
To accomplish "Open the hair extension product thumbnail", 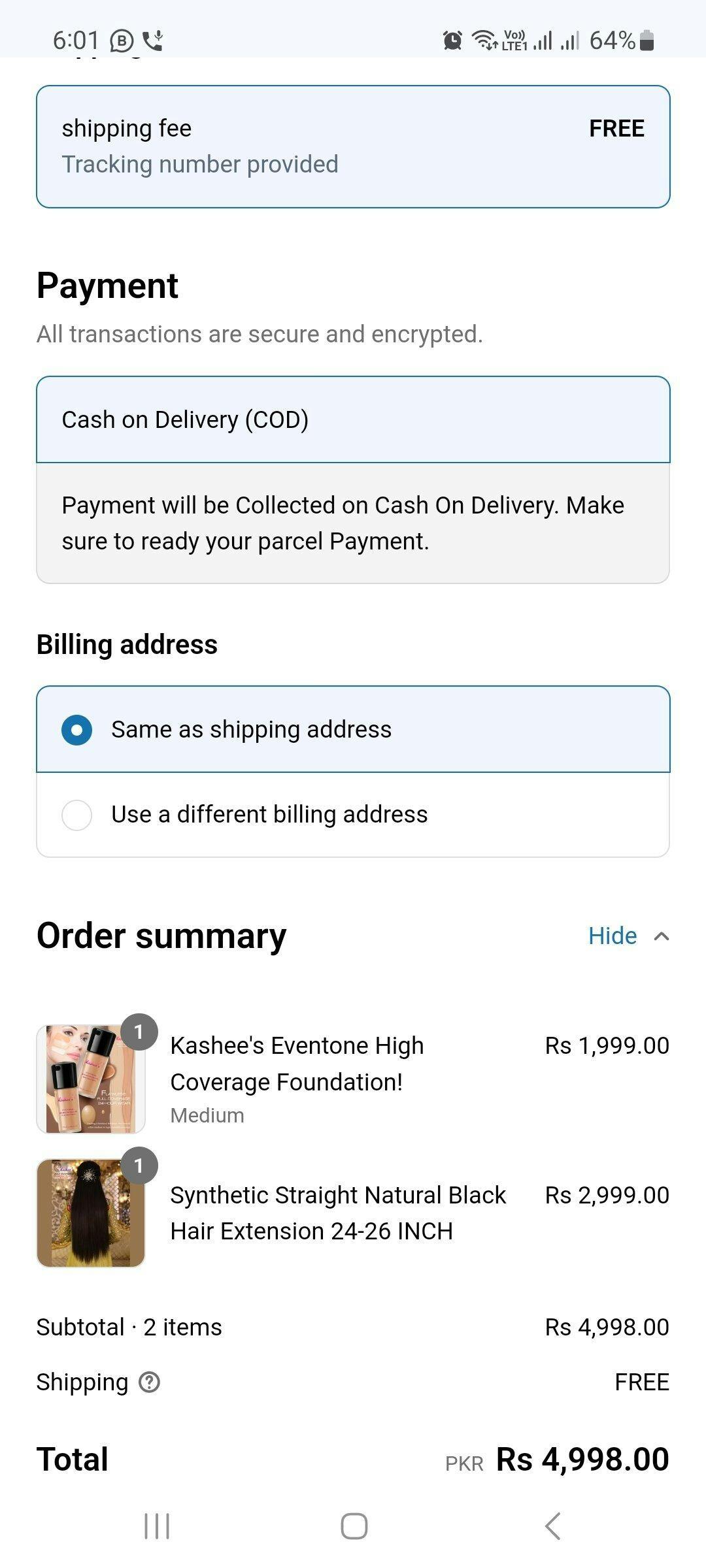I will click(91, 1213).
